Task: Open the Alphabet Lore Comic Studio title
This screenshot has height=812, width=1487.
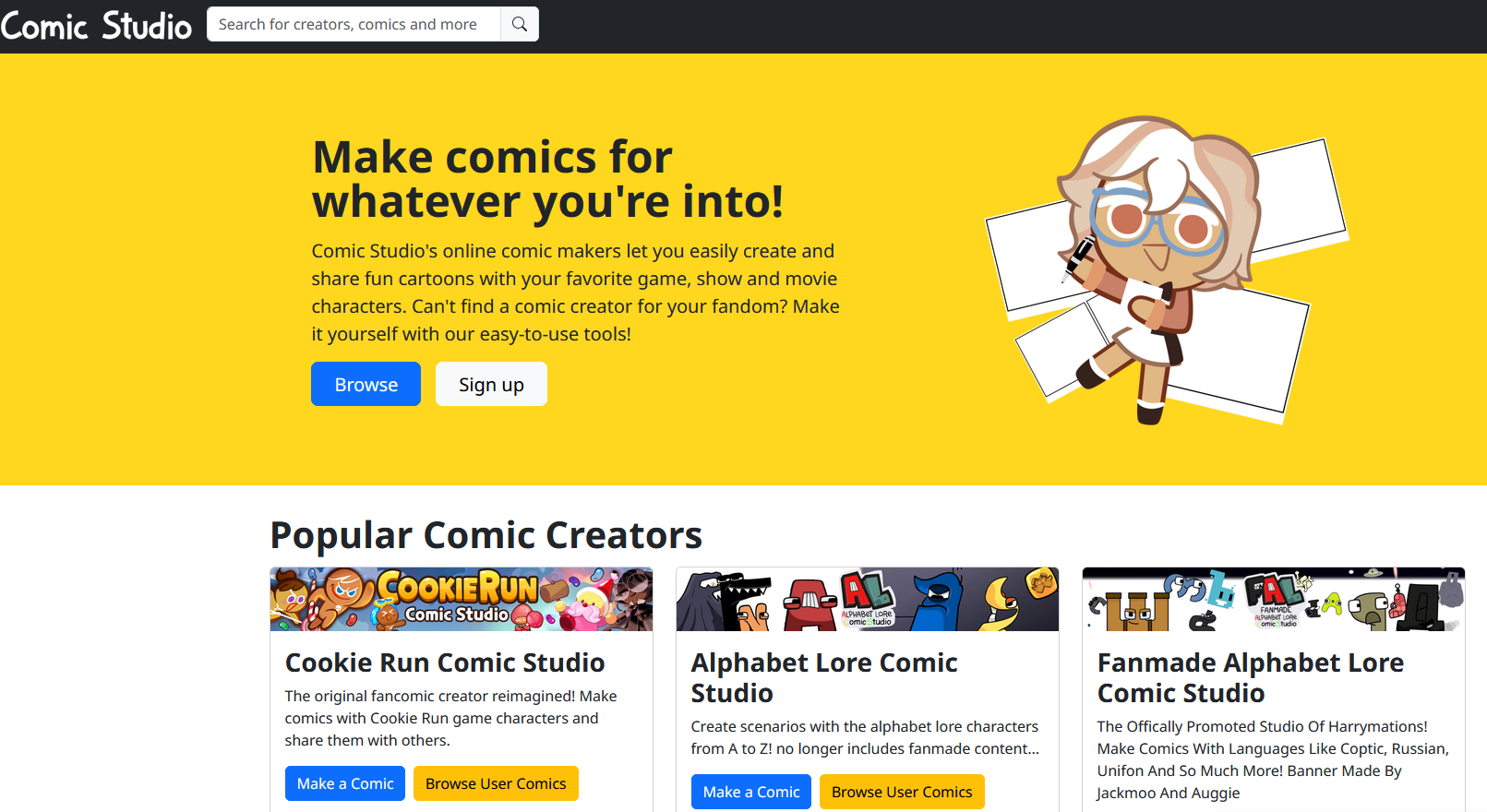Action: click(824, 677)
